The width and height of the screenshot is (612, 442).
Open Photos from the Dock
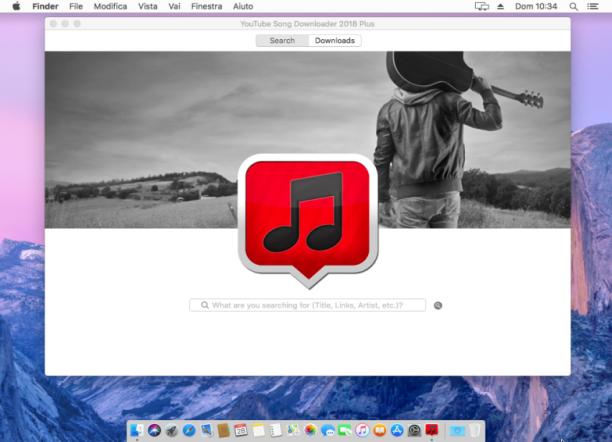tap(310, 430)
